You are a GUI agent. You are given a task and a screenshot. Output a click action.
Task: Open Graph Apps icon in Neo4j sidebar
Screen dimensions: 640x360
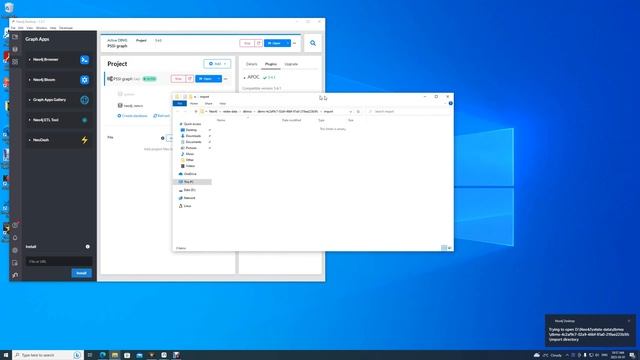[15, 62]
